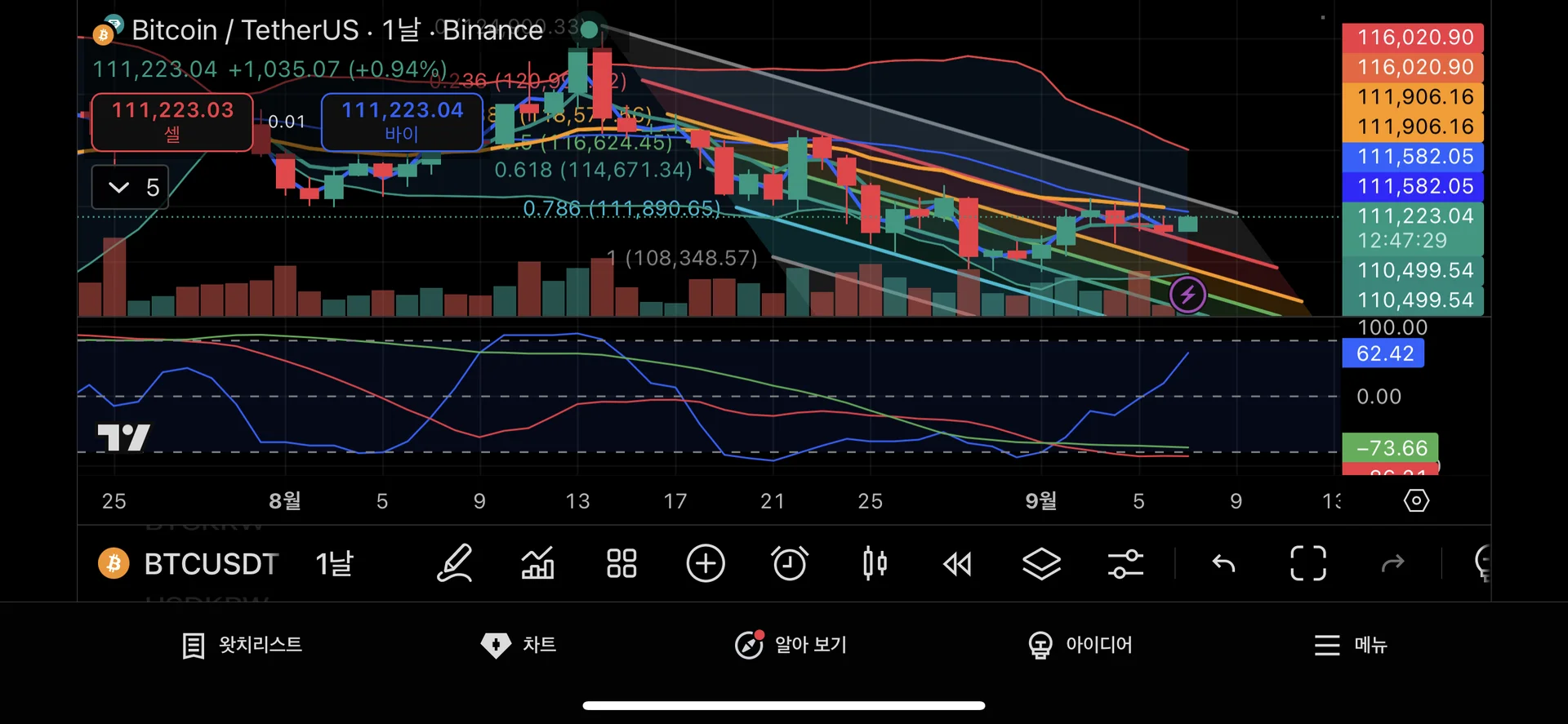
Task: Open the 아이디어 tab
Action: pyautogui.click(x=1080, y=645)
